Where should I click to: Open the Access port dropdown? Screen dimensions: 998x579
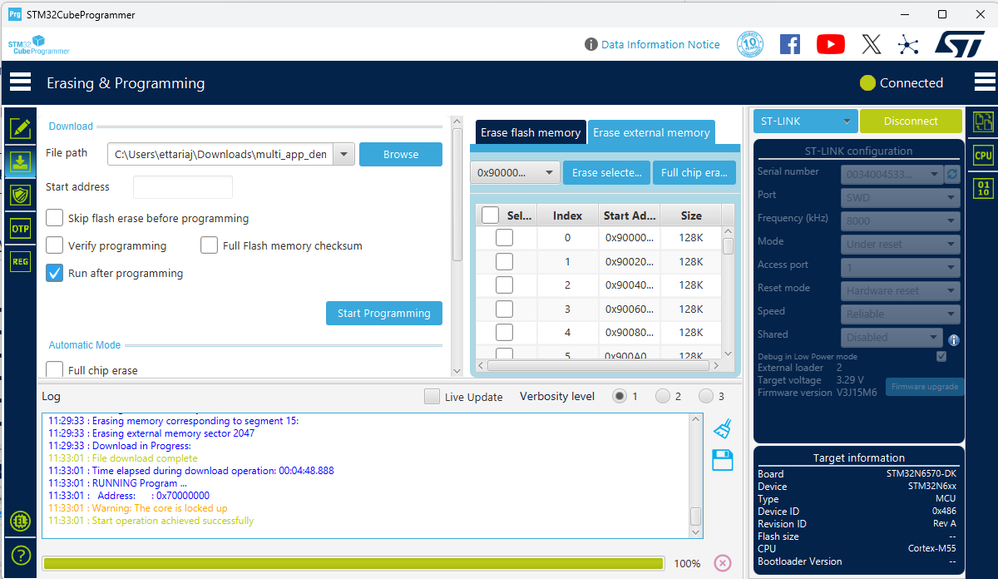pyautogui.click(x=900, y=267)
